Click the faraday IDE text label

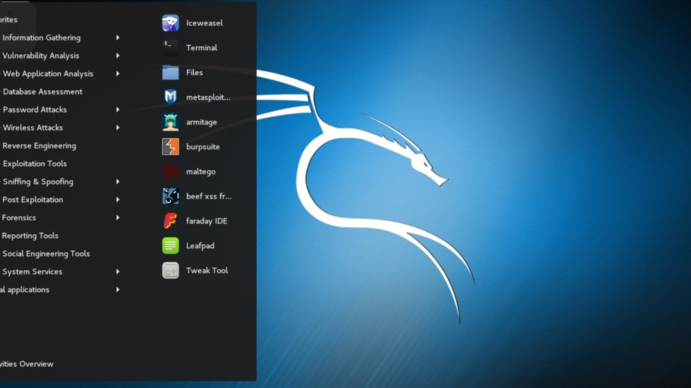pos(207,221)
